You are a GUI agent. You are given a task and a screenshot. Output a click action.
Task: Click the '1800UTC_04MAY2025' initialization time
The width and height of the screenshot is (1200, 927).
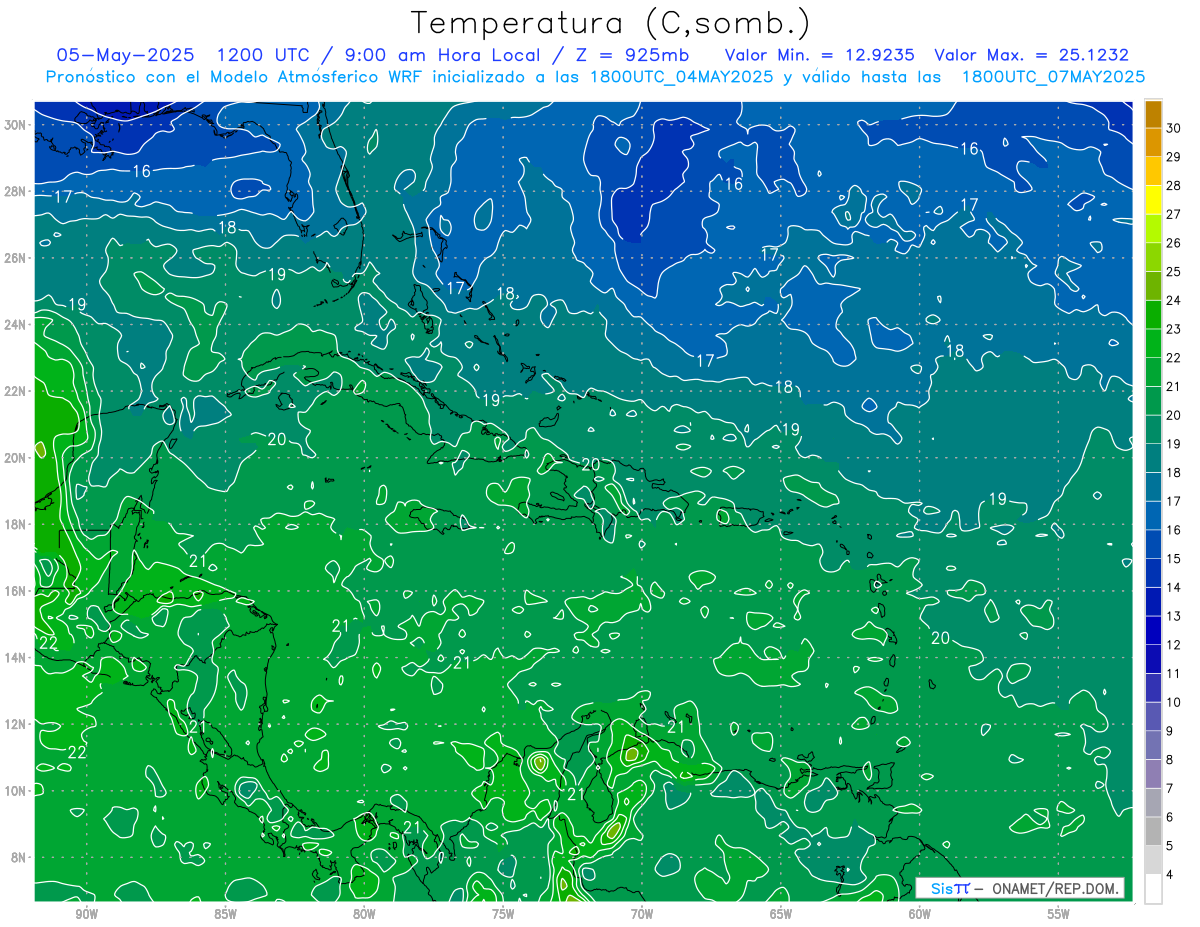(678, 77)
